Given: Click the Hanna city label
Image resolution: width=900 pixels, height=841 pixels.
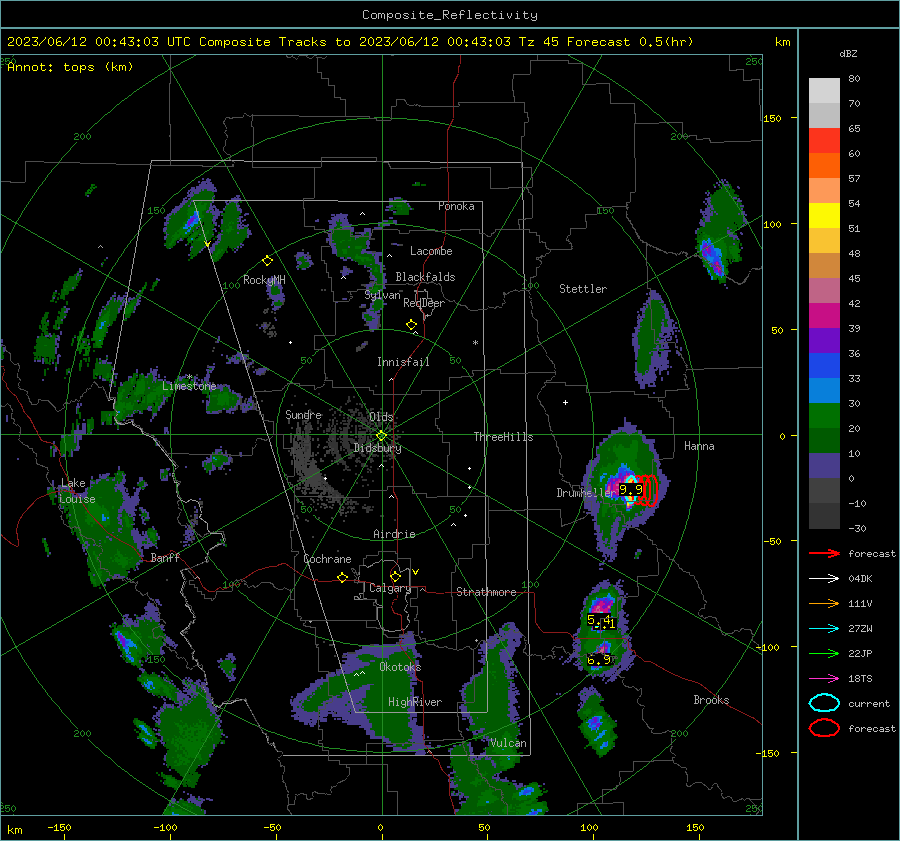Looking at the screenshot, I should click(699, 446).
